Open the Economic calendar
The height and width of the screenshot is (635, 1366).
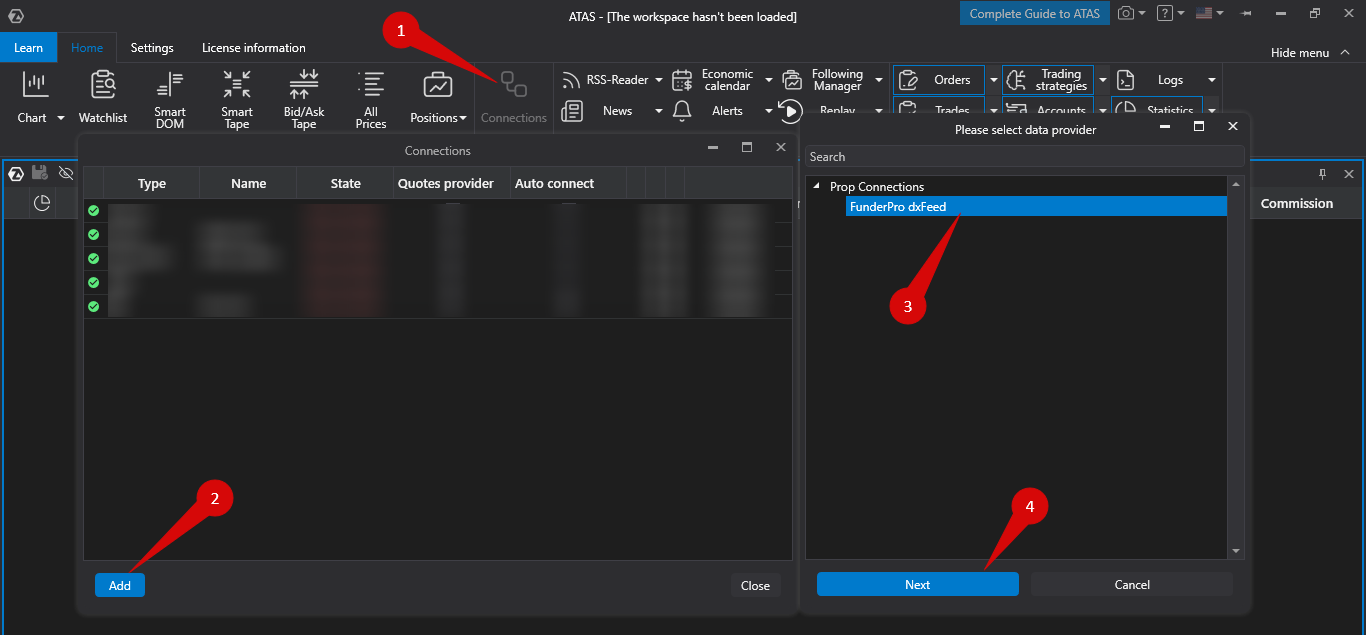click(716, 80)
